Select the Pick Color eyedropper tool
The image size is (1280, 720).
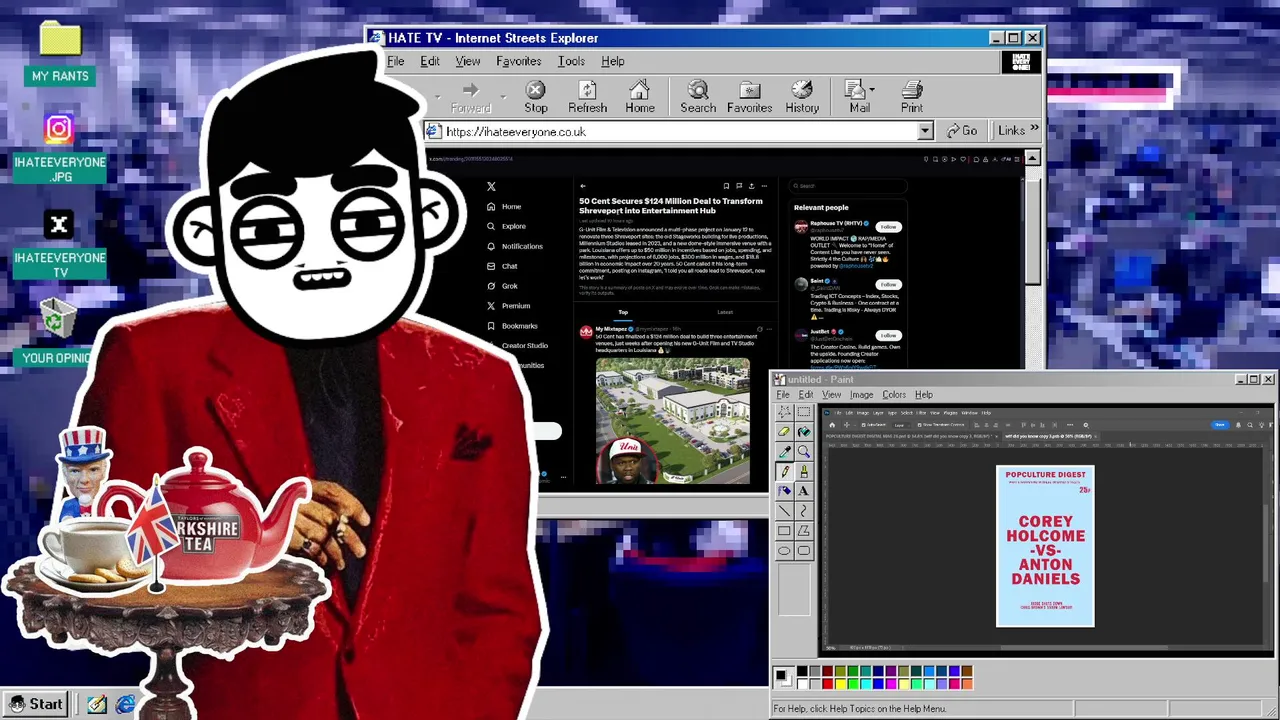click(784, 452)
